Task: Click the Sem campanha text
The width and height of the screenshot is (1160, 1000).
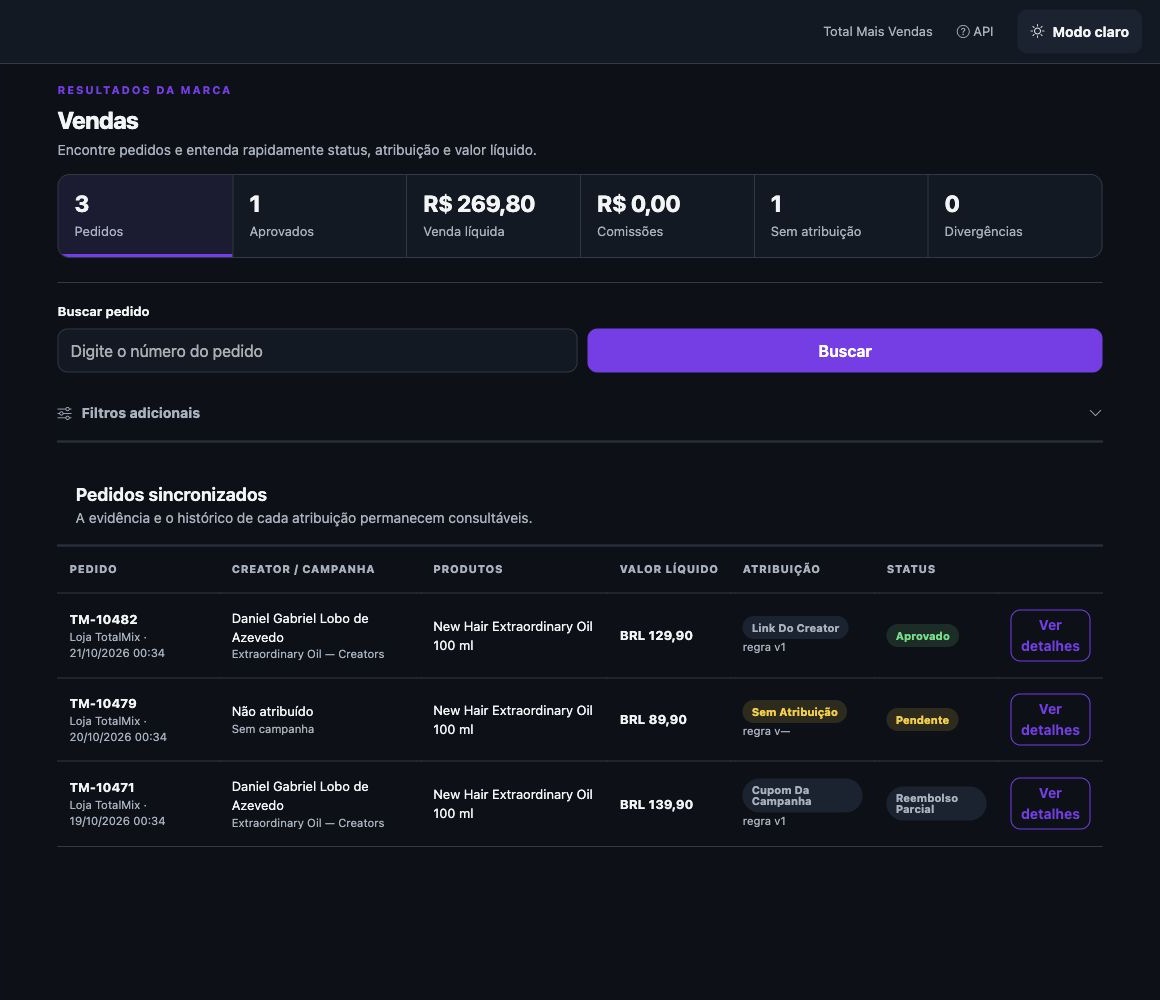Action: click(273, 729)
